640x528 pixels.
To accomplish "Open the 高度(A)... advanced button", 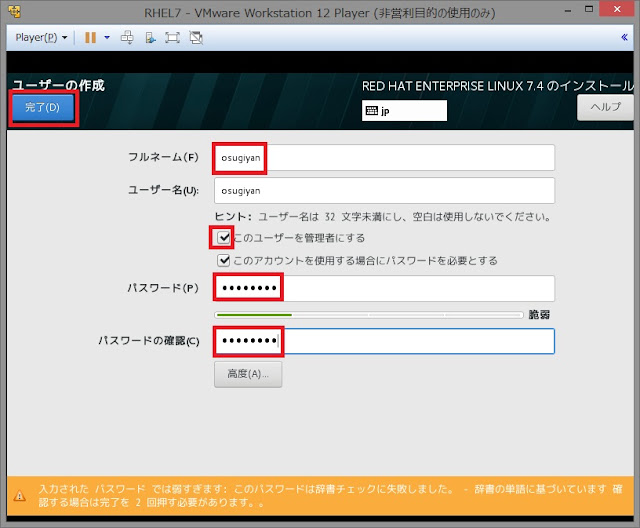I will (248, 374).
